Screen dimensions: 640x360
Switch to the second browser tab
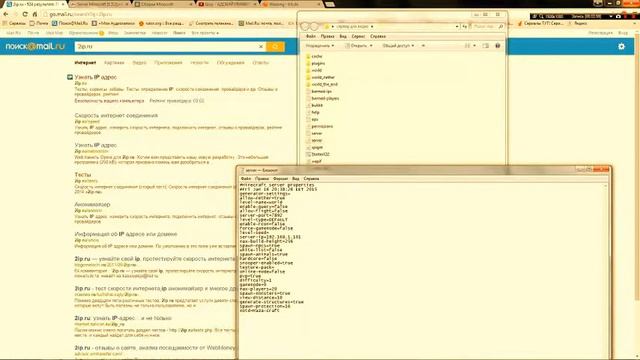point(100,4)
